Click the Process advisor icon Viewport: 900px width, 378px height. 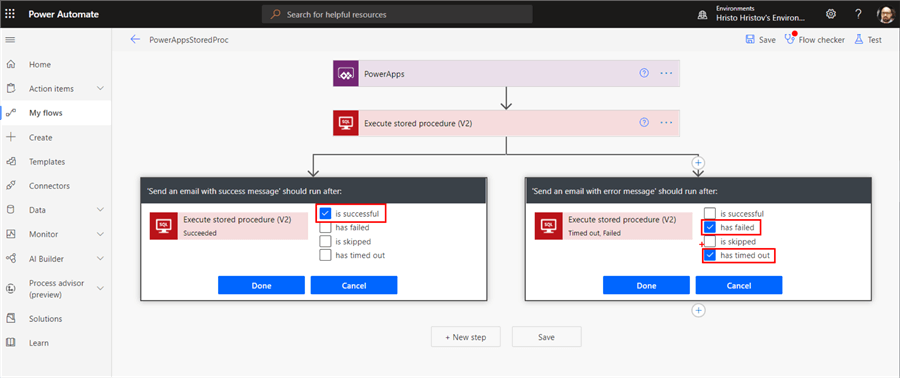(x=10, y=289)
